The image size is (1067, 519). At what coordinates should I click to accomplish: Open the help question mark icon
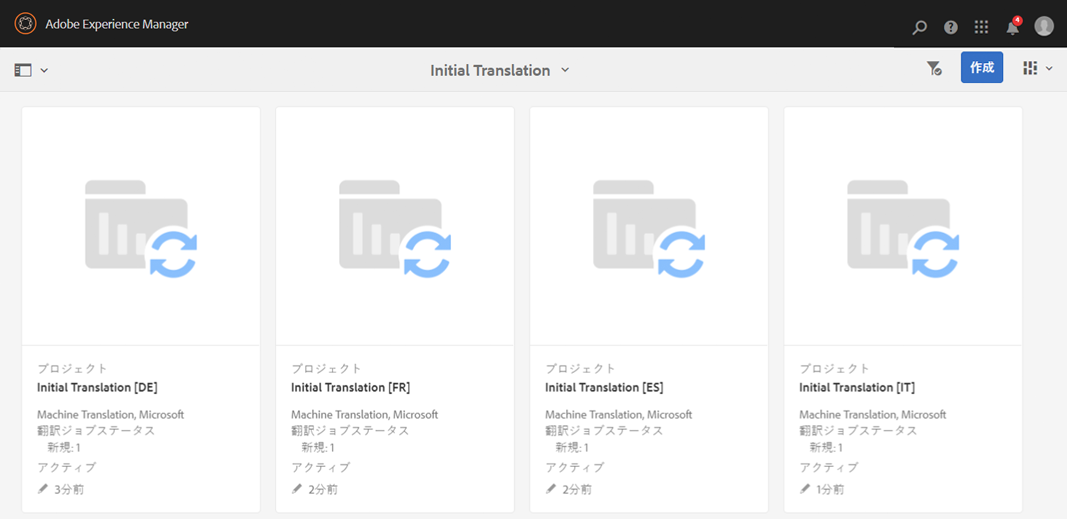pyautogui.click(x=951, y=27)
